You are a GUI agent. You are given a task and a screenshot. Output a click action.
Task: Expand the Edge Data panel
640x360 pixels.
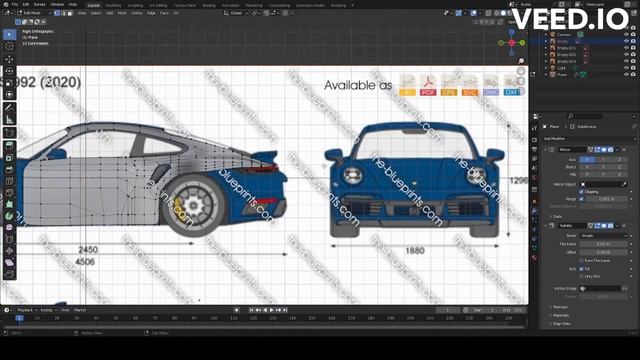point(561,324)
